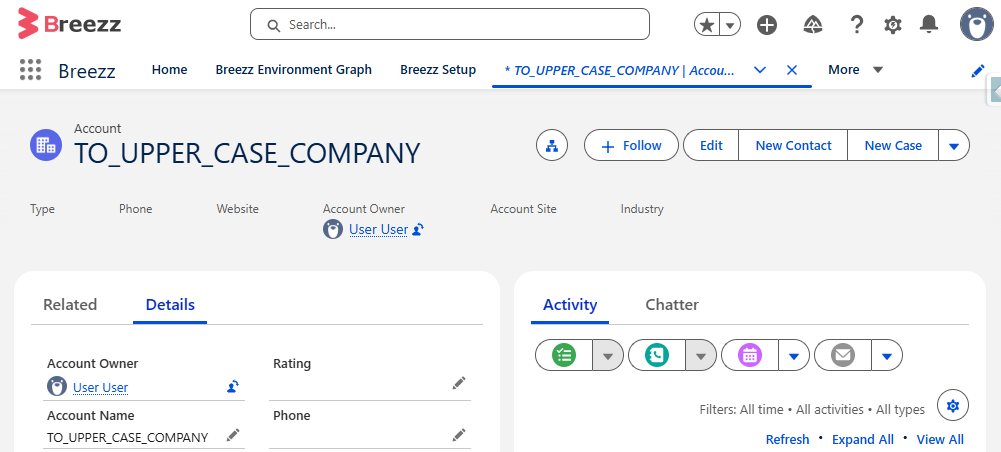Expand the Log a Call dropdown arrow
1001x452 pixels.
tap(701, 356)
